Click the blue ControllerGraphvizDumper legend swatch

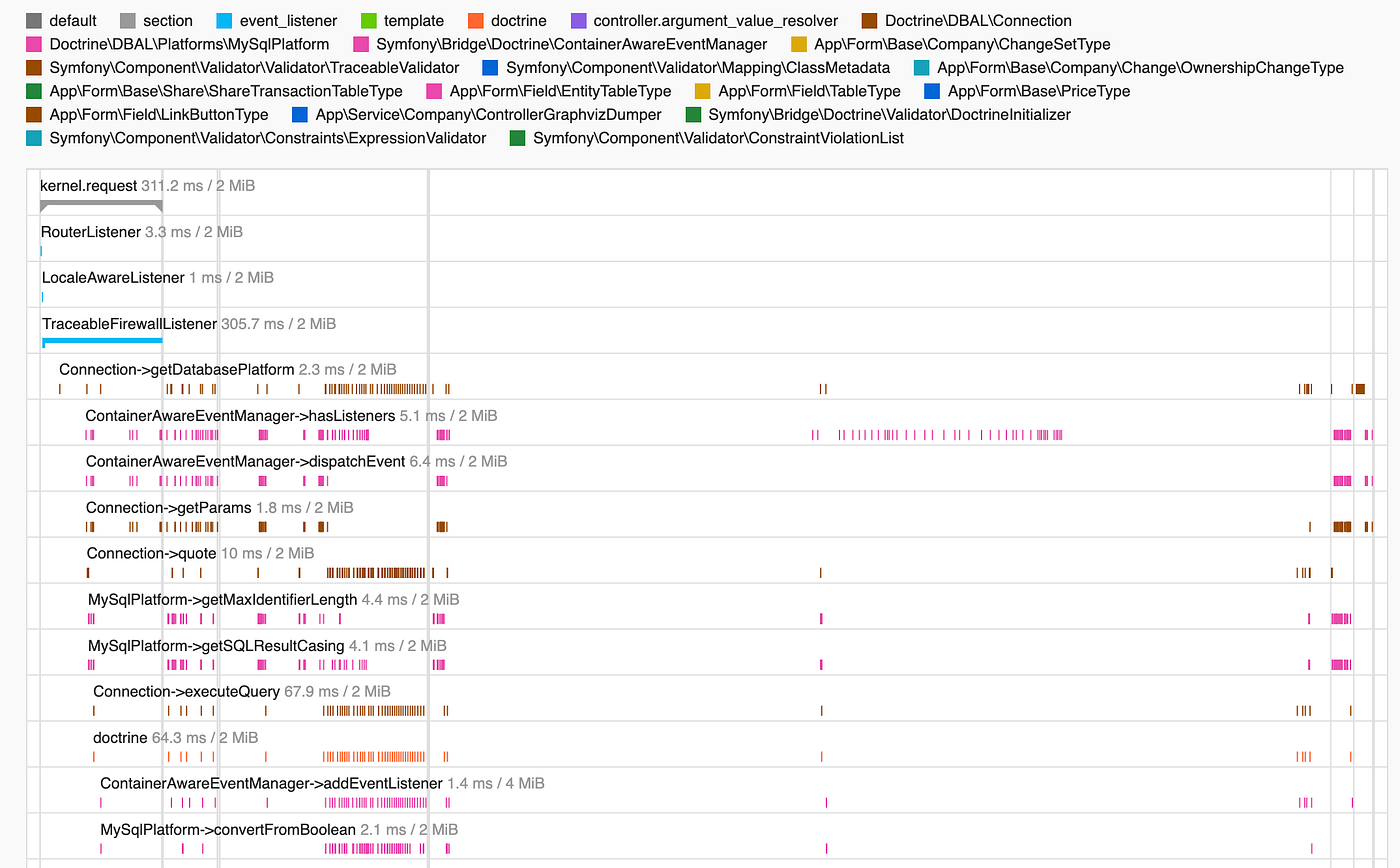tap(300, 114)
